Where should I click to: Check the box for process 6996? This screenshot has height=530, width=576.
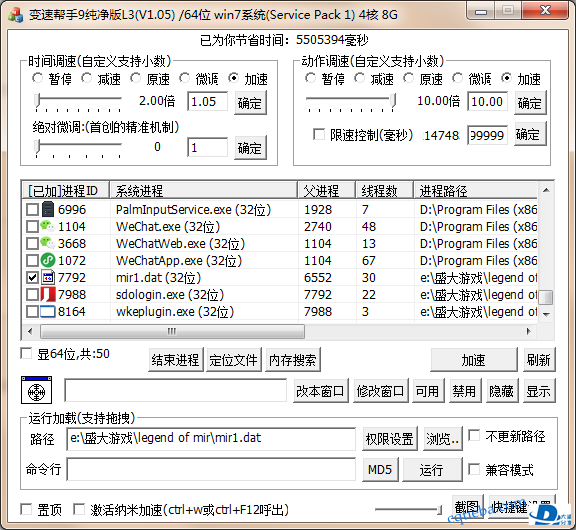pyautogui.click(x=32, y=210)
